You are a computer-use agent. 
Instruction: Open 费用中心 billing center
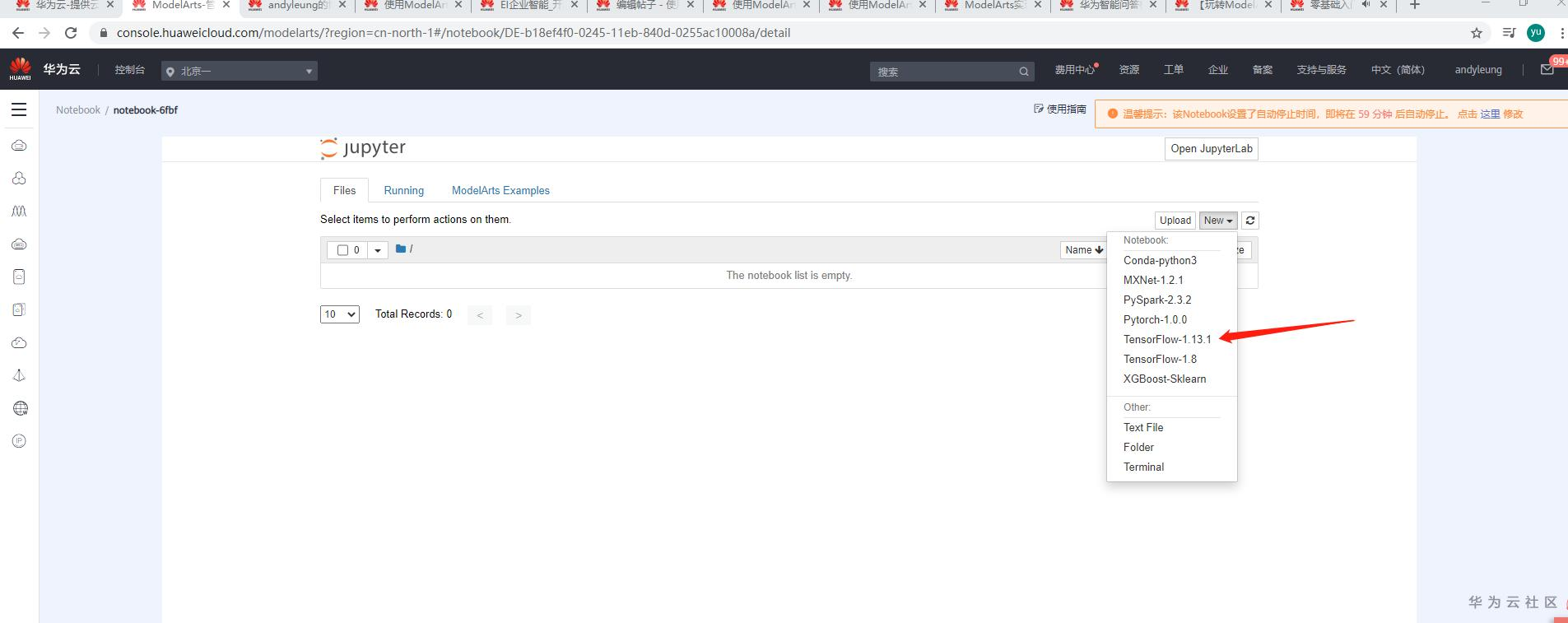[1075, 70]
